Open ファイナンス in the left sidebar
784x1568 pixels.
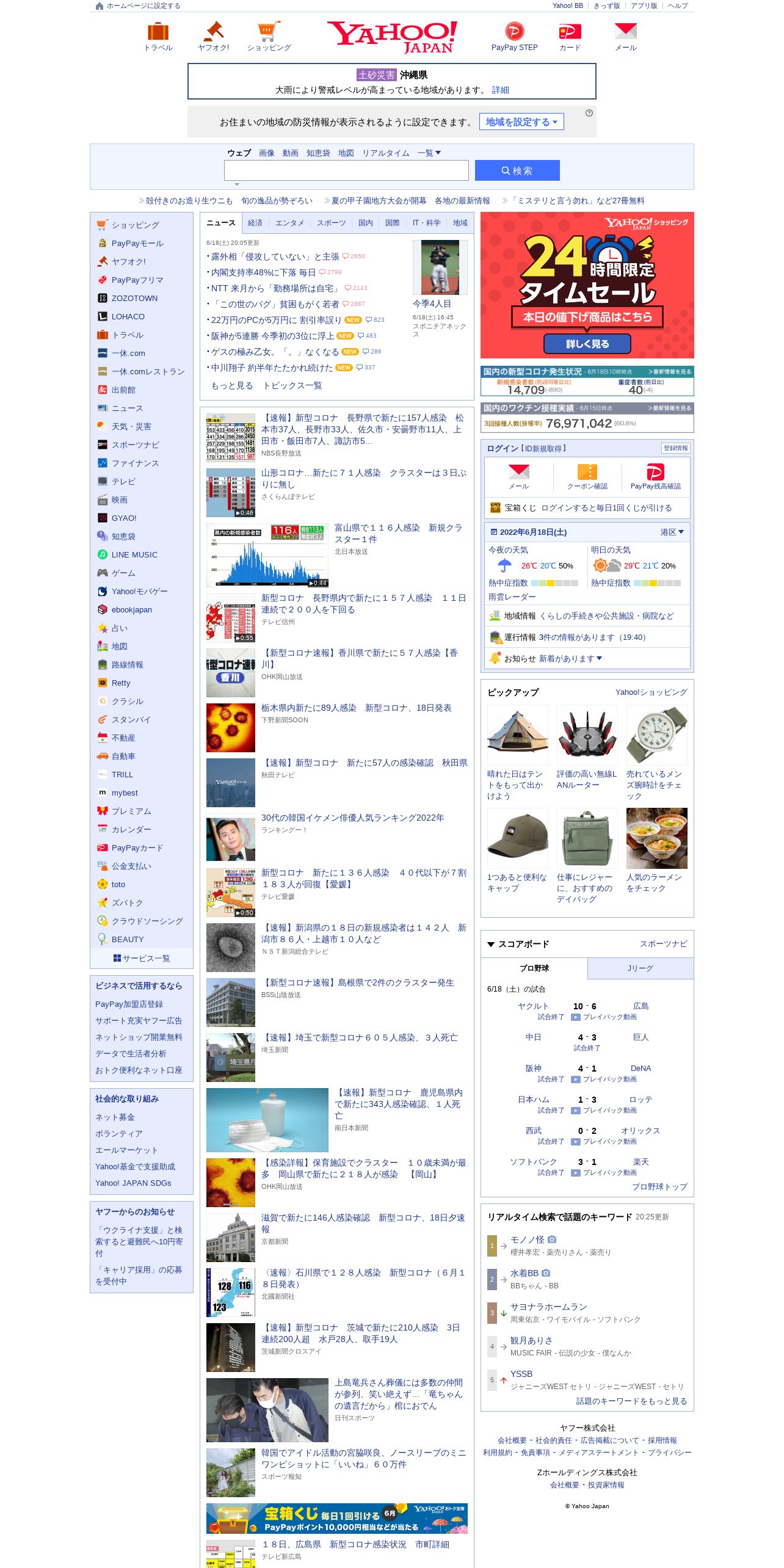135,463
